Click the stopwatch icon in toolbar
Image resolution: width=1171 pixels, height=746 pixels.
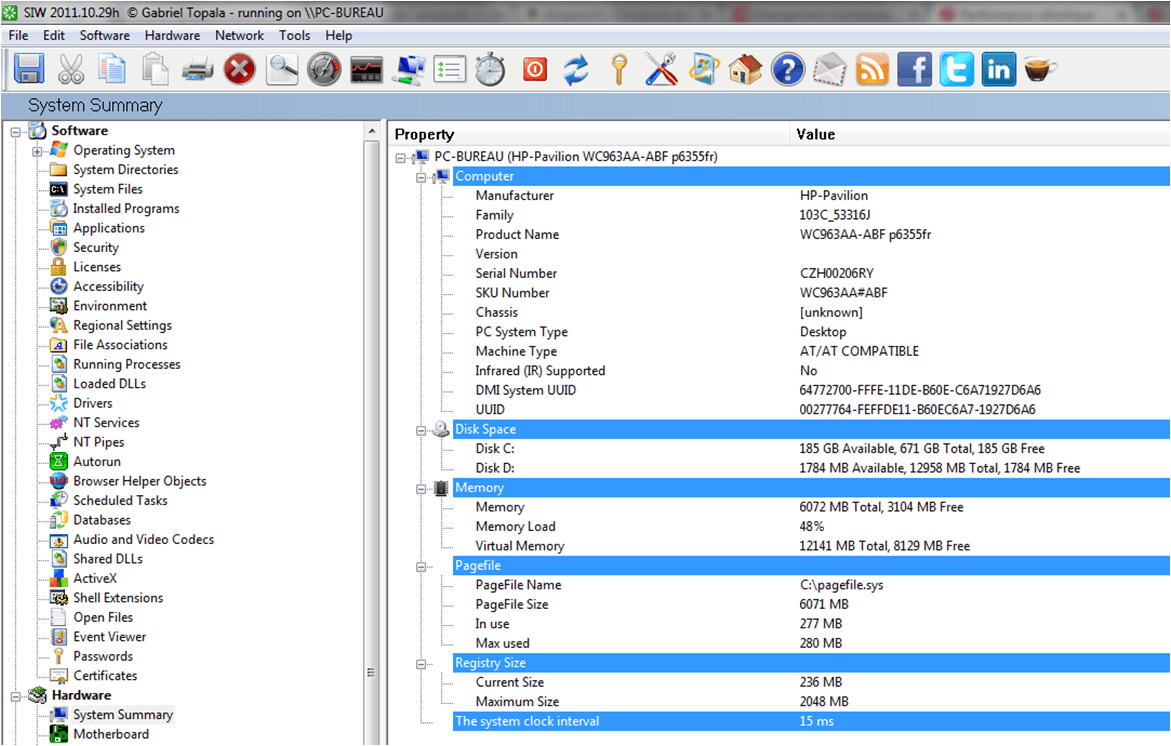(490, 69)
